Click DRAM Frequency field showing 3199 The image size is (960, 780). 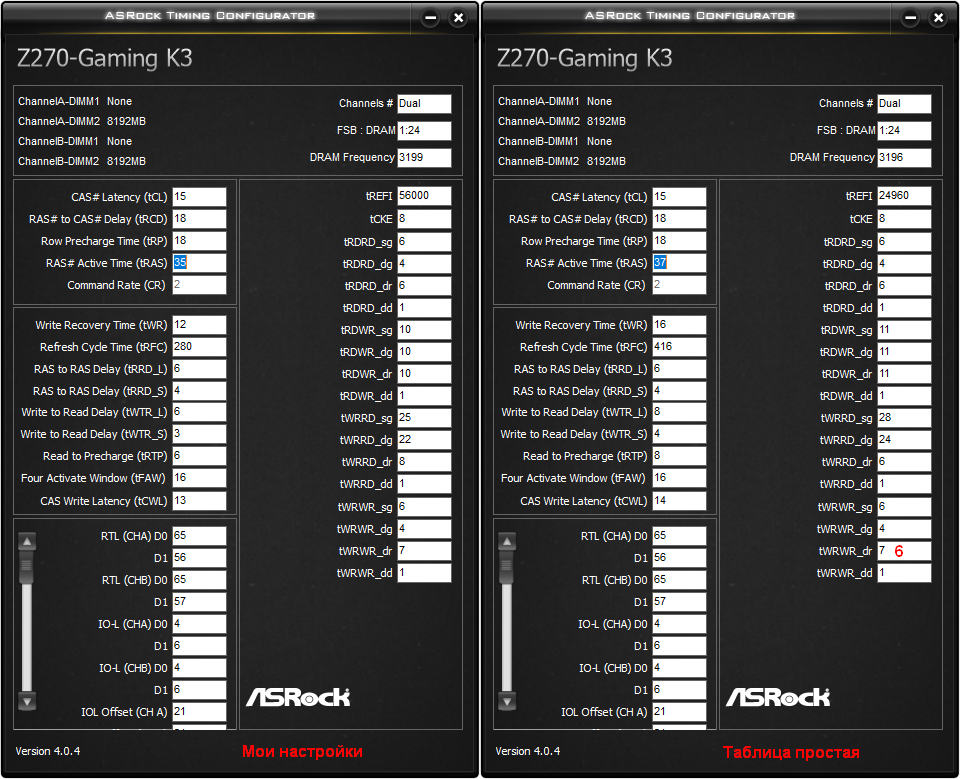[424, 157]
